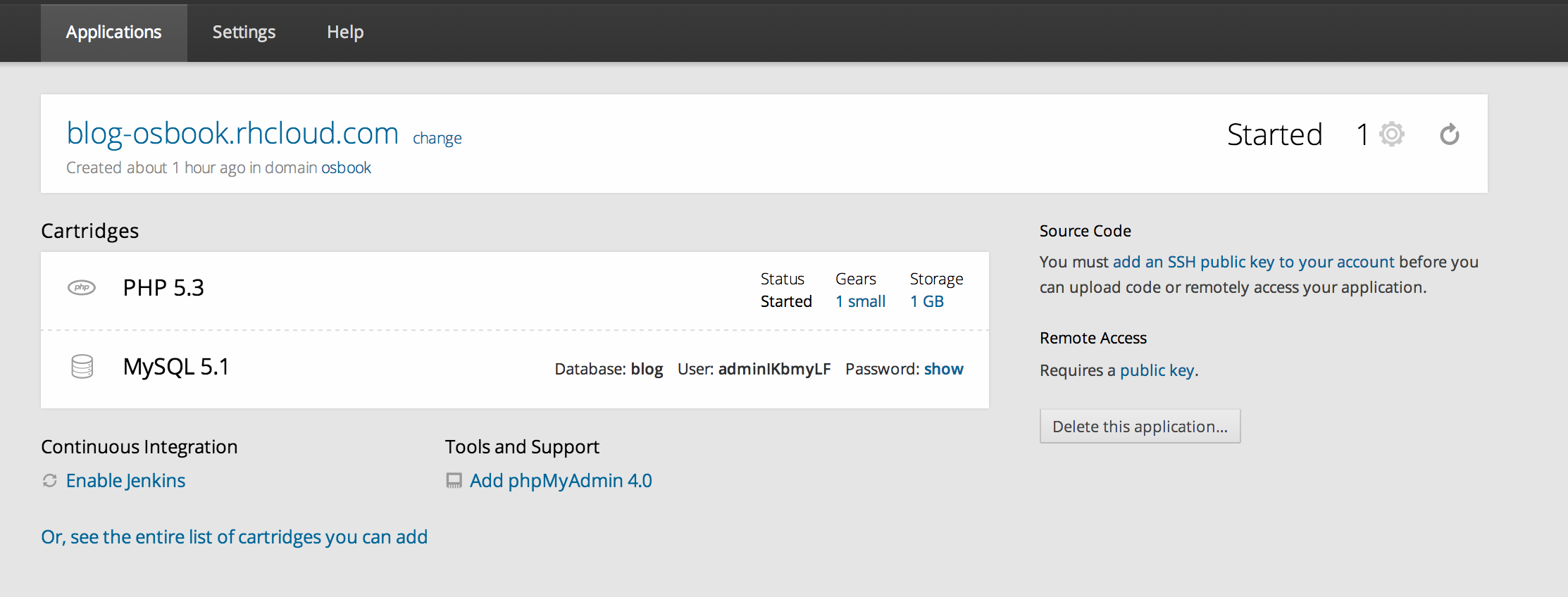Add phpMyAdmin 4.0 cartridge

tap(561, 481)
